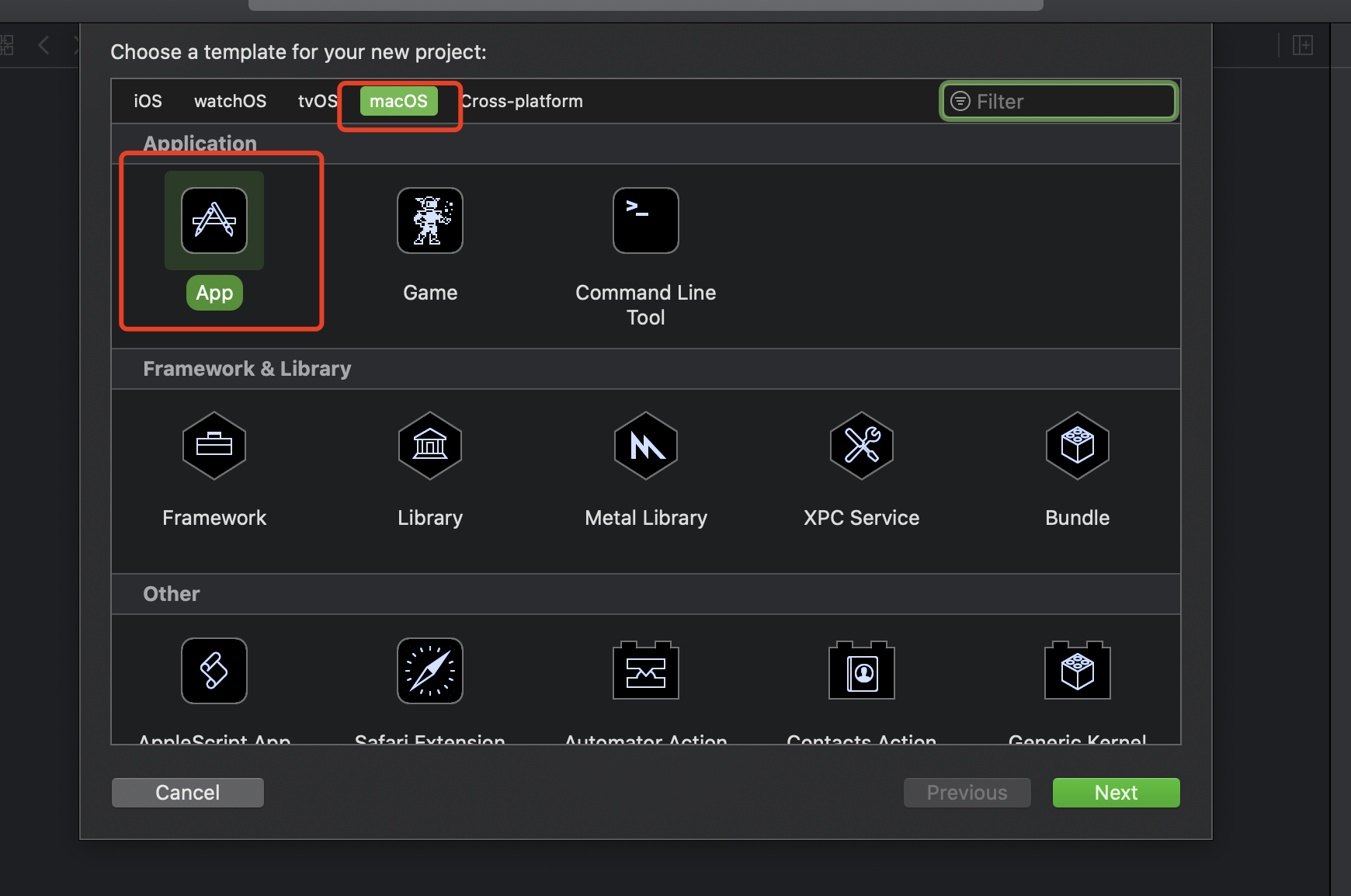The width and height of the screenshot is (1351, 896).
Task: Click the Framework label text
Action: point(214,518)
